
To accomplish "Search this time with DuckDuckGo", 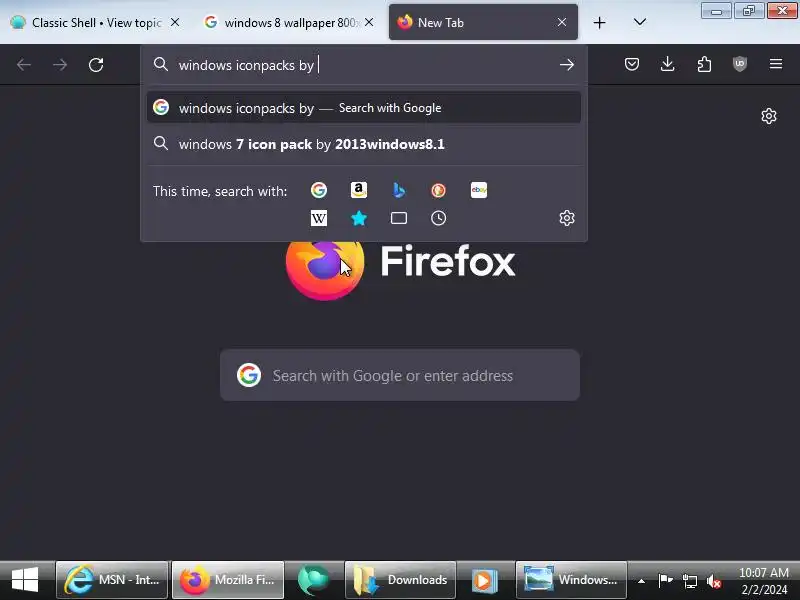I will point(438,190).
